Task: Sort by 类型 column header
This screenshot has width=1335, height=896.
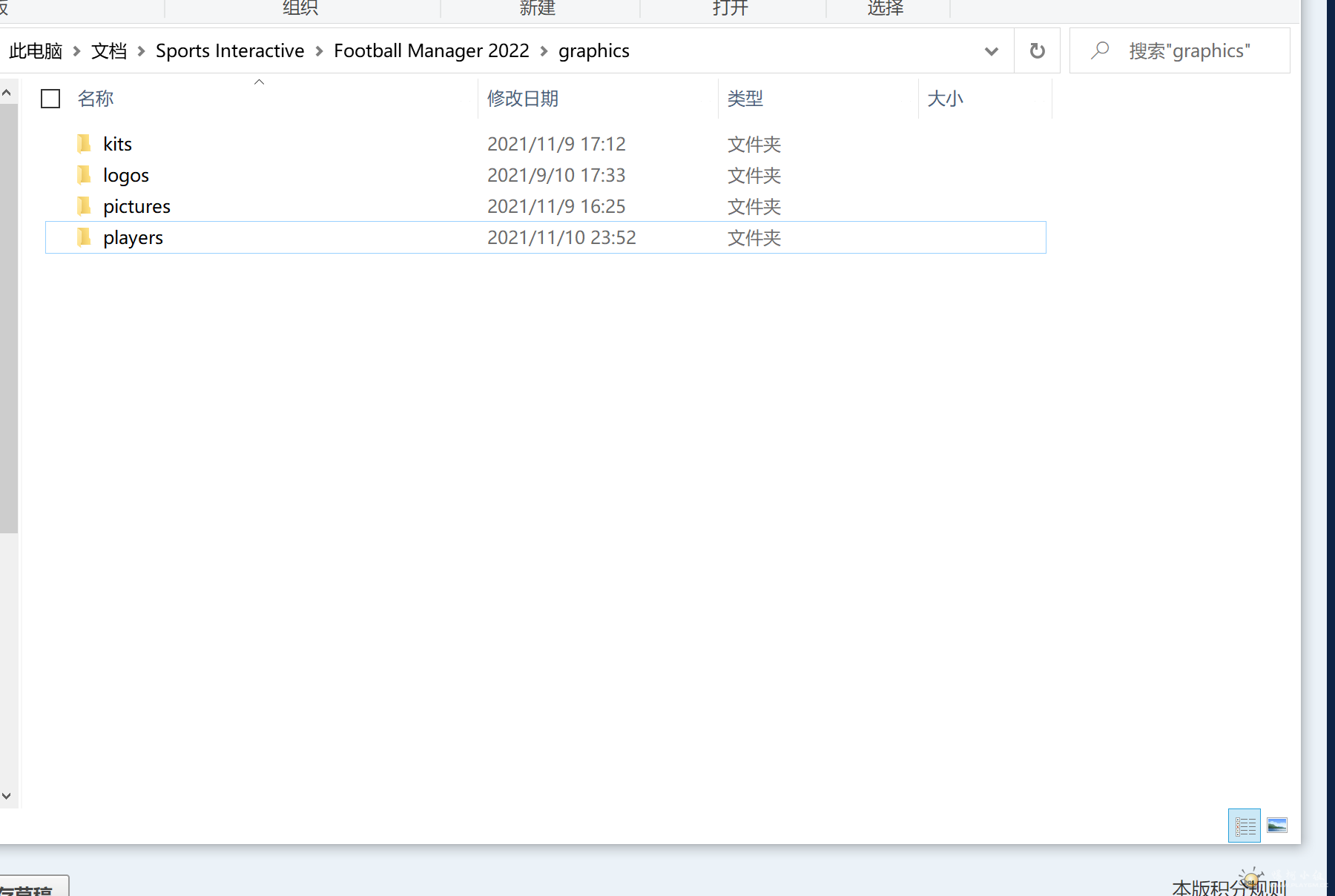Action: click(745, 99)
